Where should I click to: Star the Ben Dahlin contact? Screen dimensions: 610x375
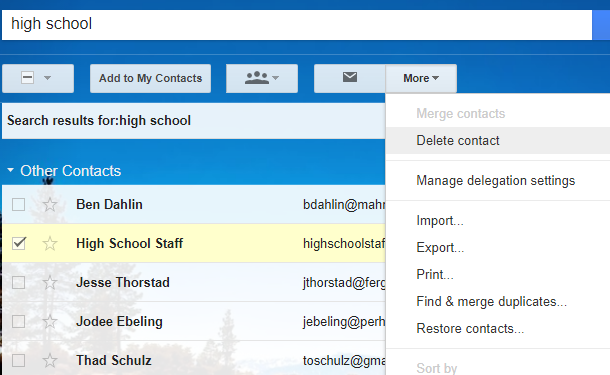pos(50,205)
